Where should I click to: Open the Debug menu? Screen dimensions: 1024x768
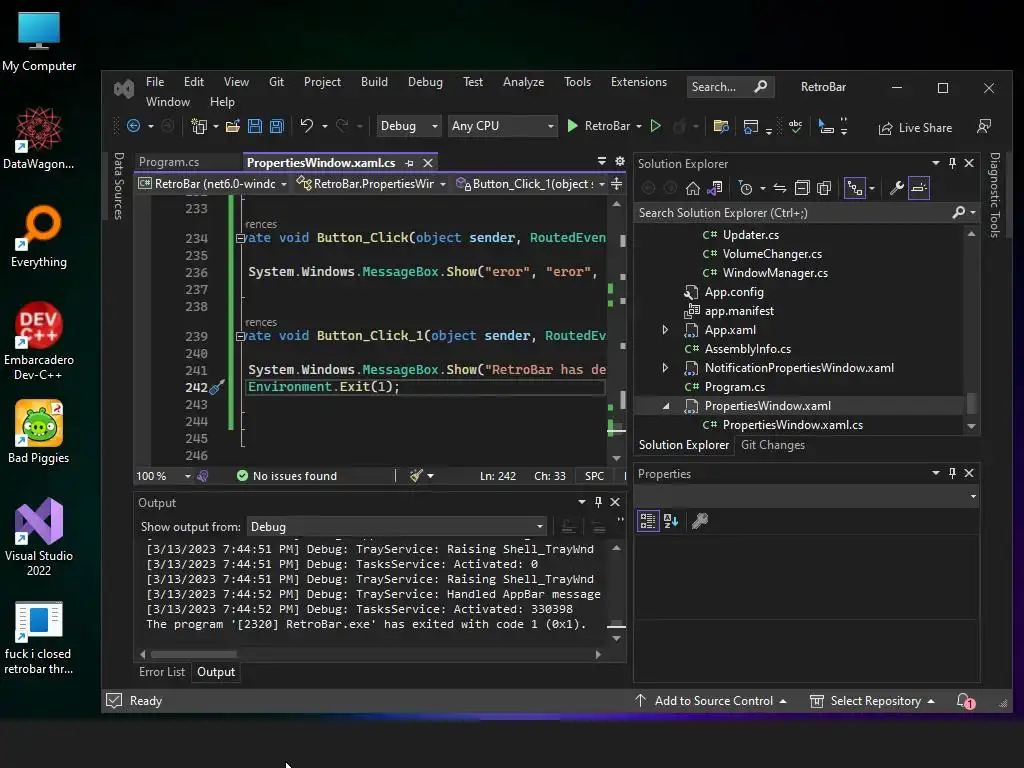coord(425,82)
